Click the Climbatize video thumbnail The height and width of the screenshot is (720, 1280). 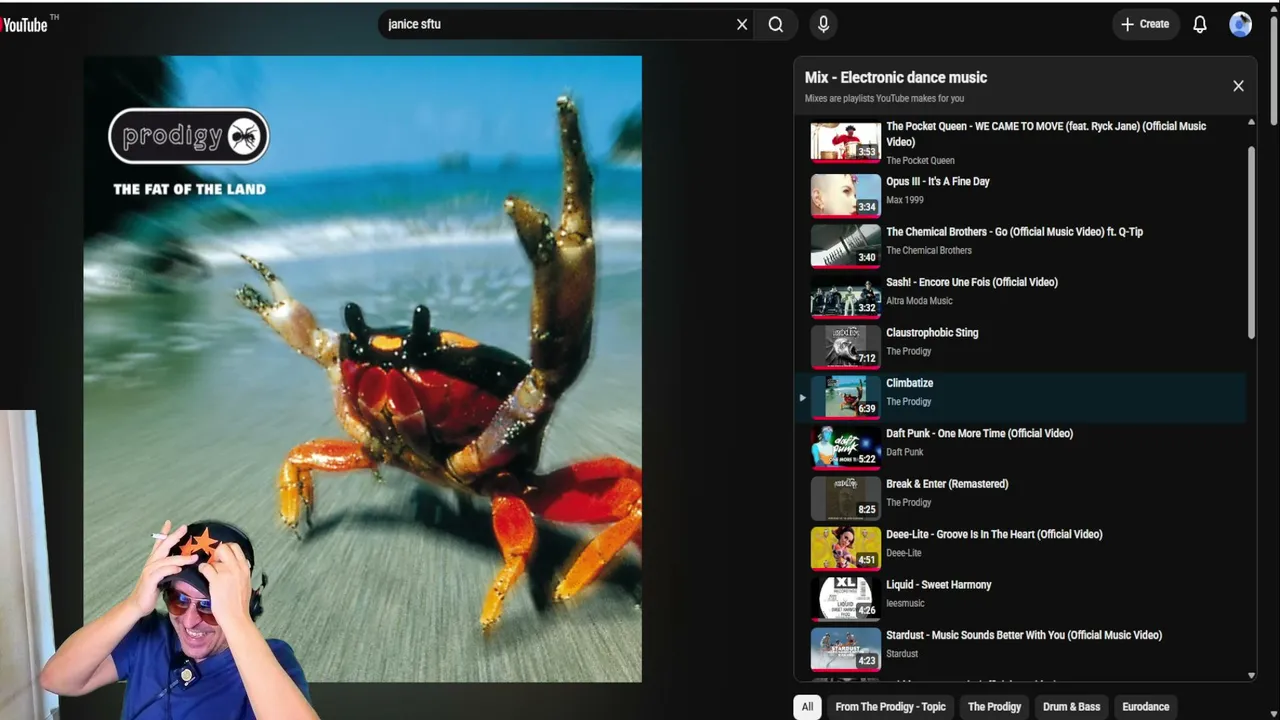point(846,397)
